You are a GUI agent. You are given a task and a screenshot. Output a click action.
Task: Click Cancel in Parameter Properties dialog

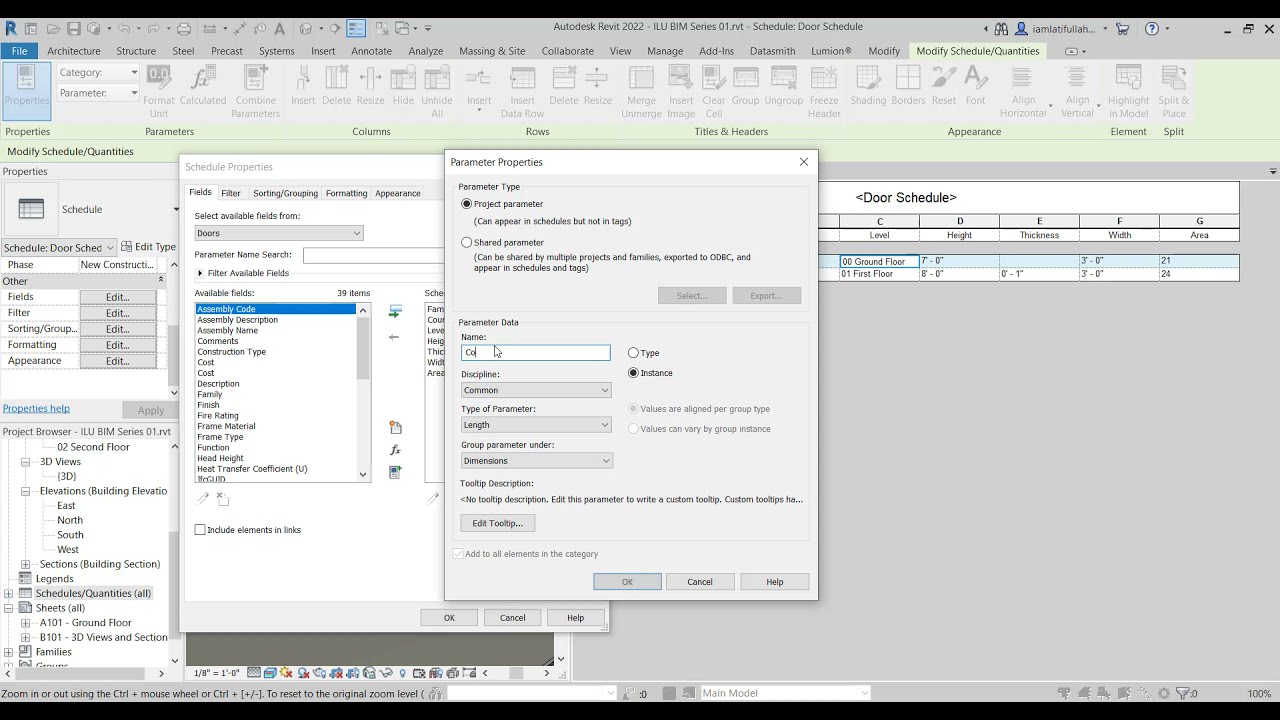(700, 582)
